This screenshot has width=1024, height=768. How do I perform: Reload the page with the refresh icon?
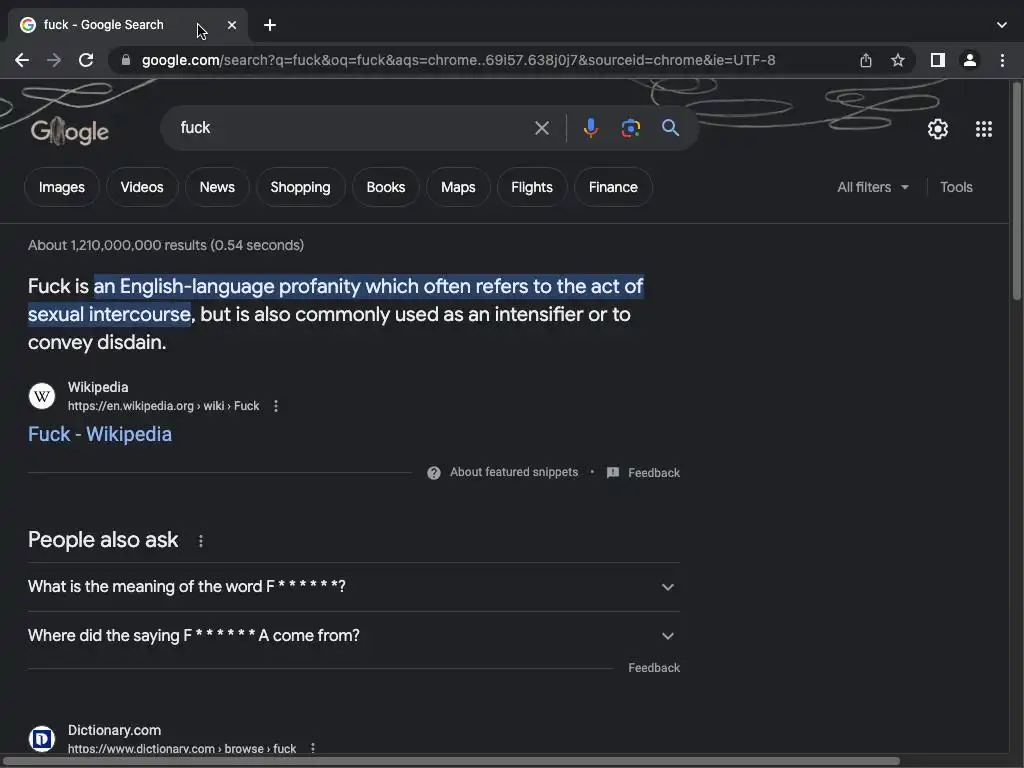pyautogui.click(x=86, y=60)
